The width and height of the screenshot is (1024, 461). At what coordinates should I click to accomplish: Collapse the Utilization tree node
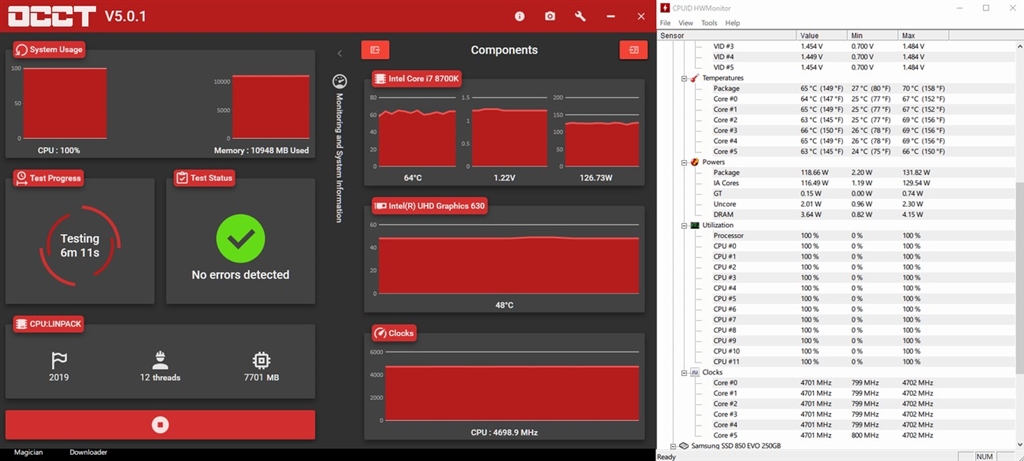[x=684, y=225]
